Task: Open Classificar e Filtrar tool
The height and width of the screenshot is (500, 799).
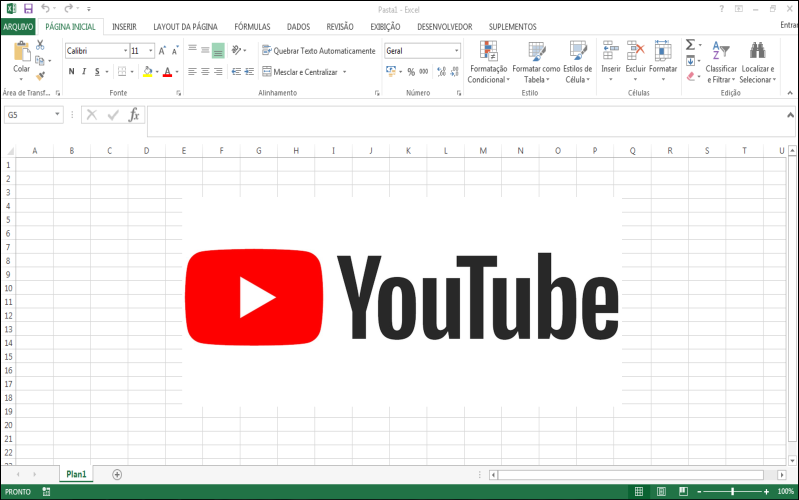Action: (x=721, y=52)
